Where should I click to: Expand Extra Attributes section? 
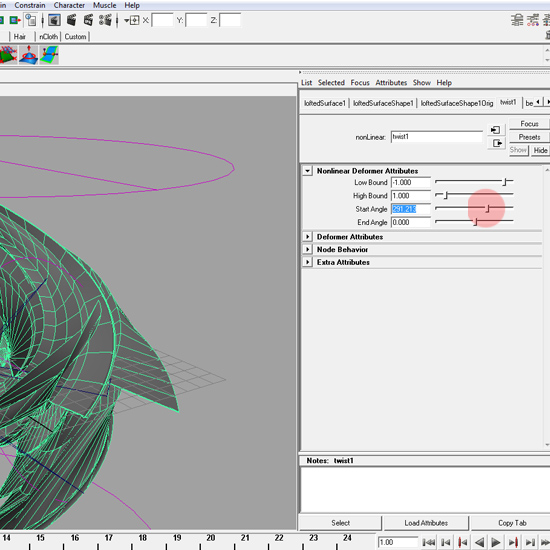[308, 262]
